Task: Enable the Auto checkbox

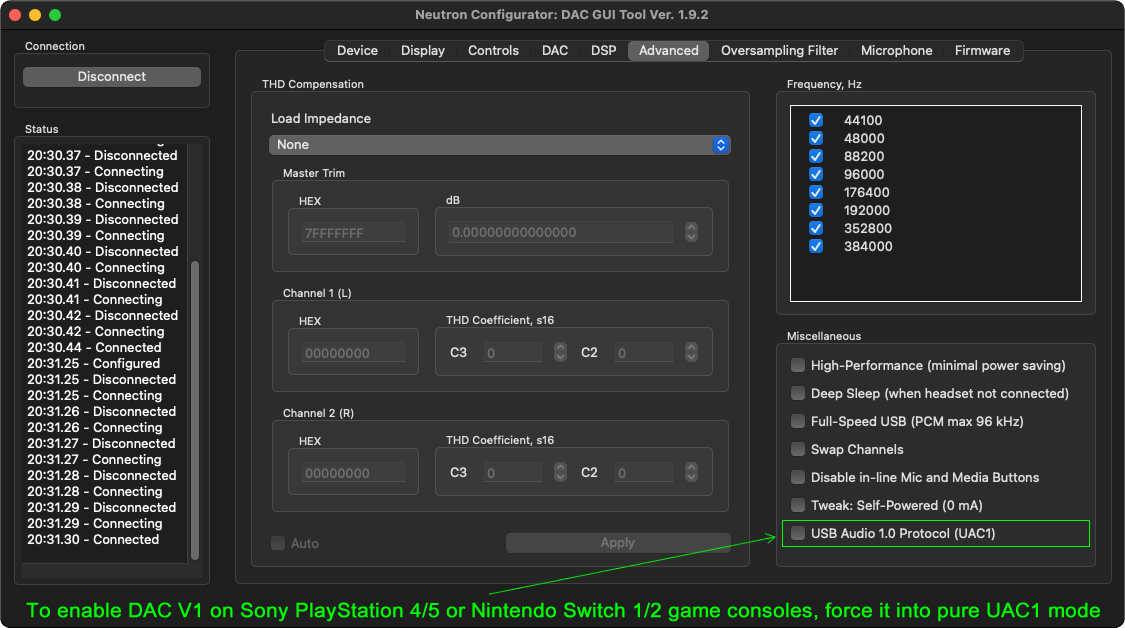Action: point(278,543)
